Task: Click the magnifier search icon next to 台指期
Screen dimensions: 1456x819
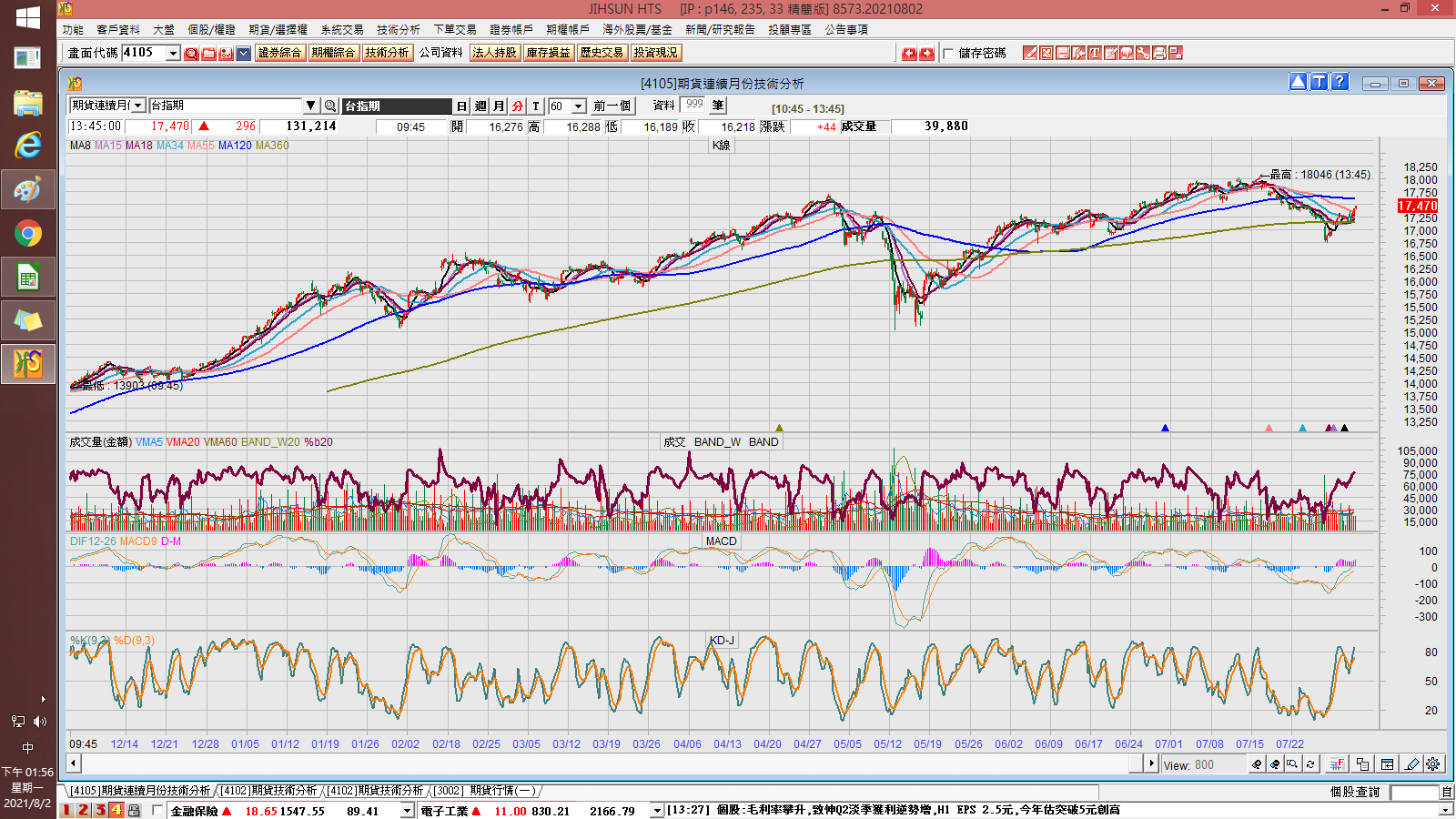Action: coord(330,106)
